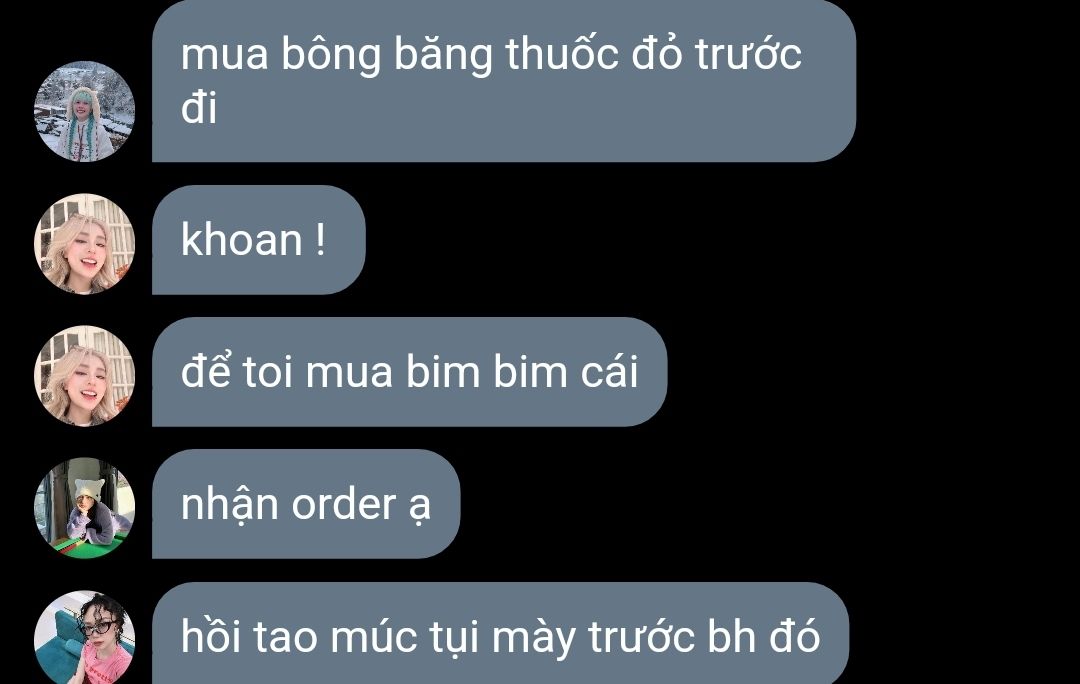Click the word "trước" in the top message
1080x684 pixels.
pyautogui.click(x=749, y=54)
